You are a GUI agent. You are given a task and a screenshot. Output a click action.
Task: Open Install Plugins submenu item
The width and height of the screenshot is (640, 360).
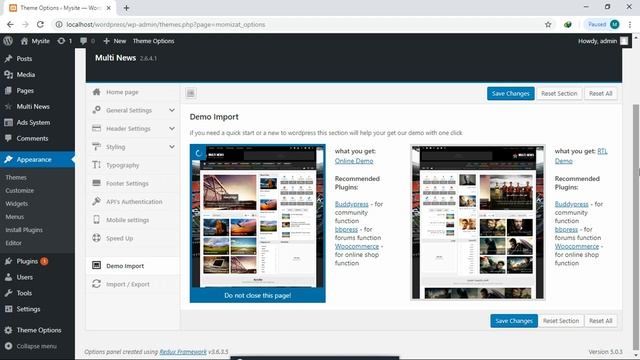pyautogui.click(x=24, y=229)
